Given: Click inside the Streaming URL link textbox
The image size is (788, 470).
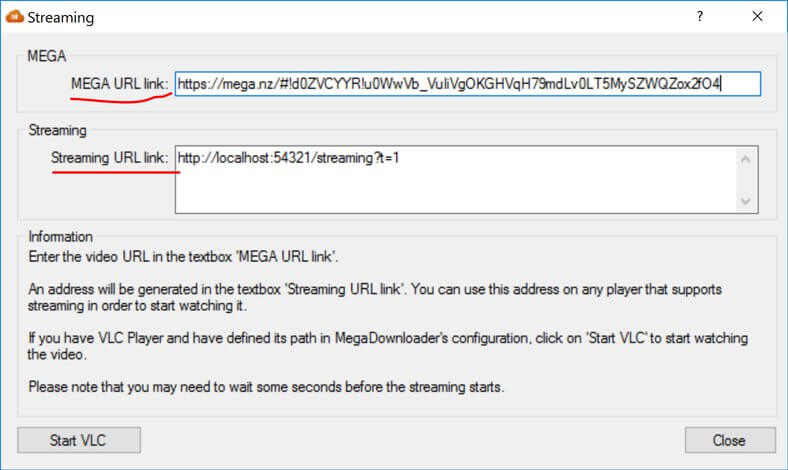Looking at the screenshot, I should pos(456,179).
